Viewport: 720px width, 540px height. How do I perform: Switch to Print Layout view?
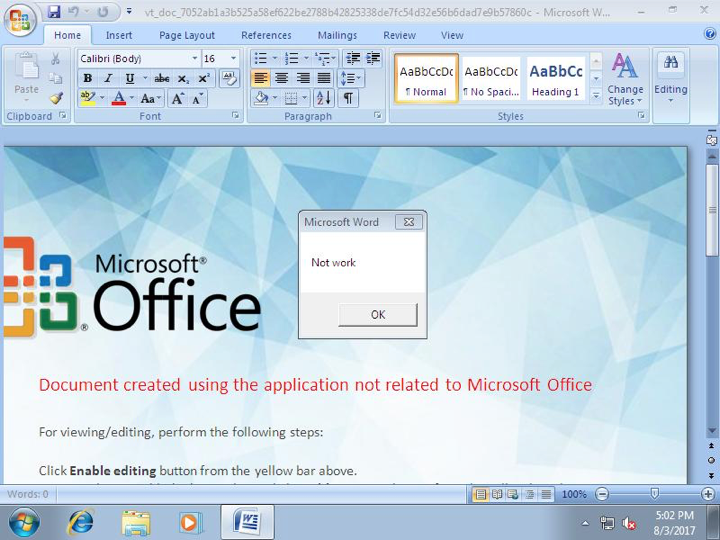coord(481,494)
